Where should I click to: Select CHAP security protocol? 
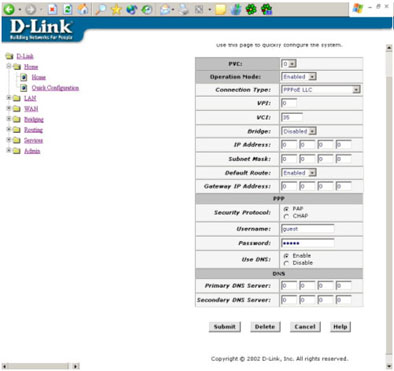(x=286, y=216)
